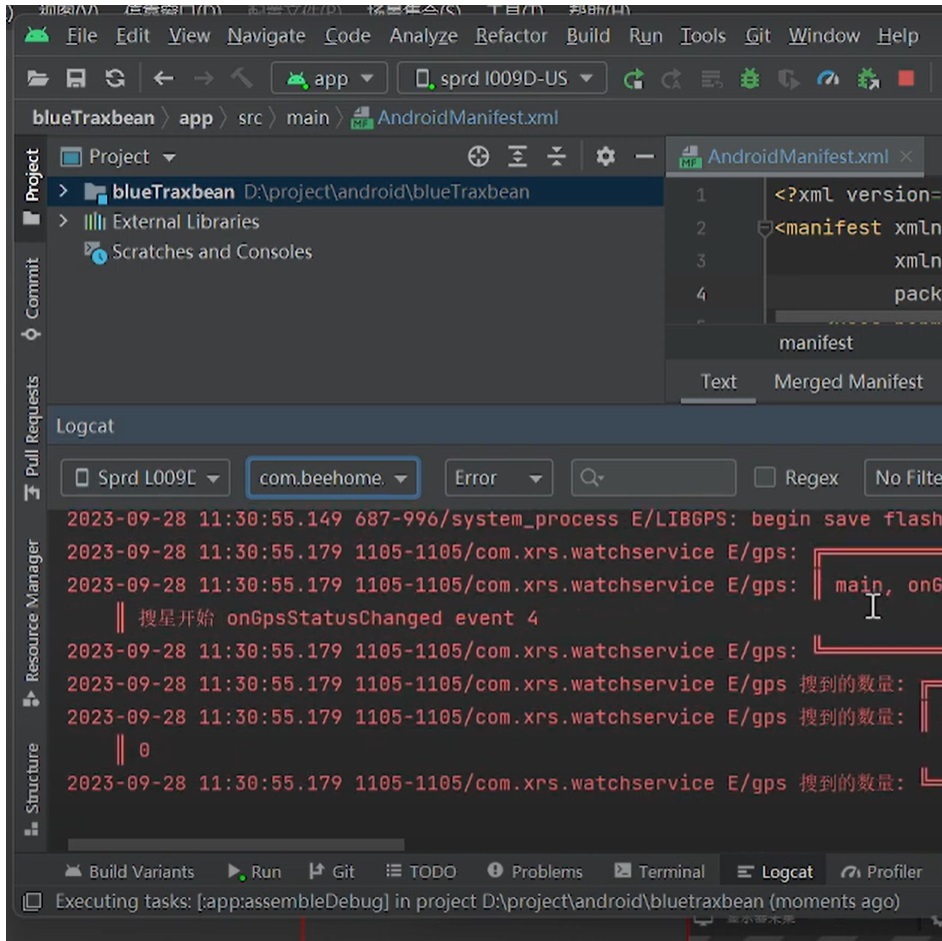This screenshot has width=942, height=941.
Task: Run the app using the green Run icon
Action: pos(635,77)
